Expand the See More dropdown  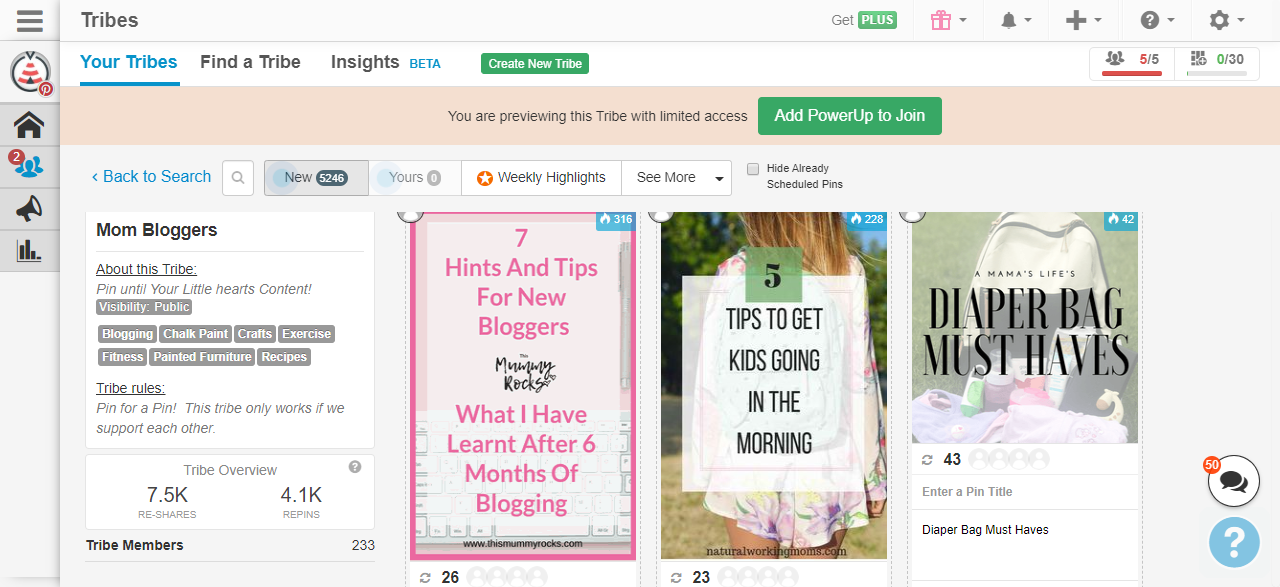[676, 178]
